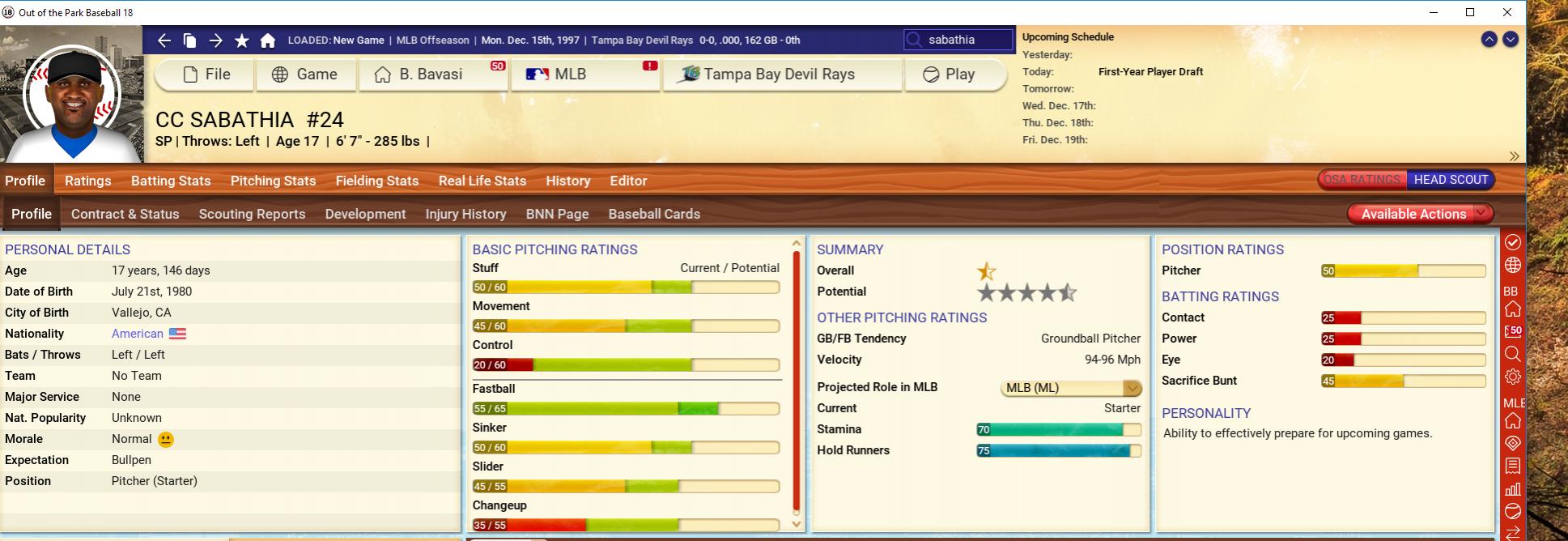This screenshot has height=541, width=1568.
Task: Switch ratings to HEAD SCOUT
Action: click(x=1451, y=180)
